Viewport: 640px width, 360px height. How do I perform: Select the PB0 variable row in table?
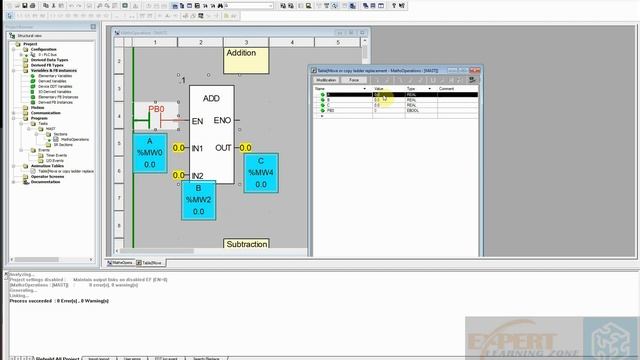396,111
